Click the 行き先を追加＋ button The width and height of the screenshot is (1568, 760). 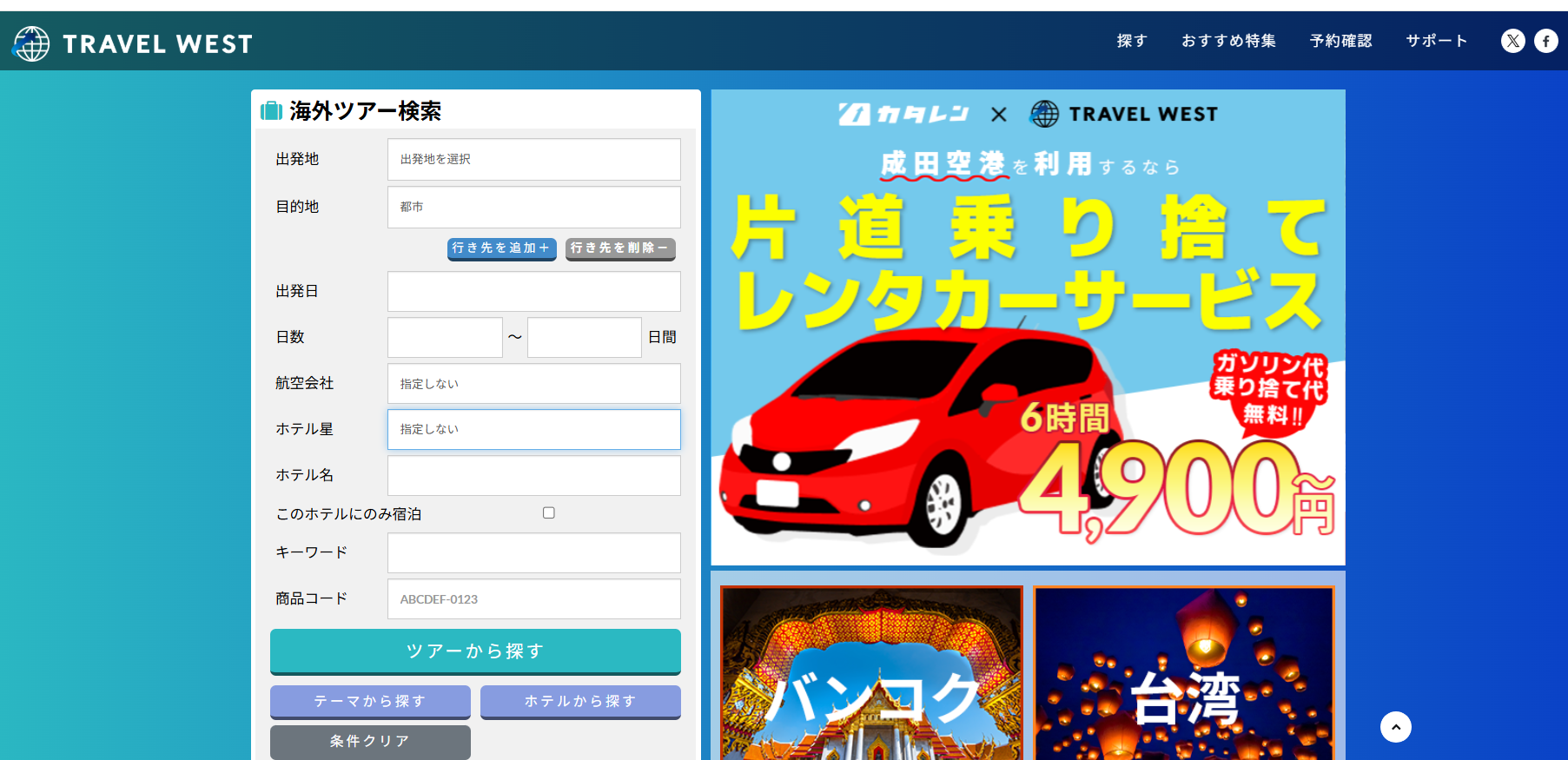(x=501, y=248)
